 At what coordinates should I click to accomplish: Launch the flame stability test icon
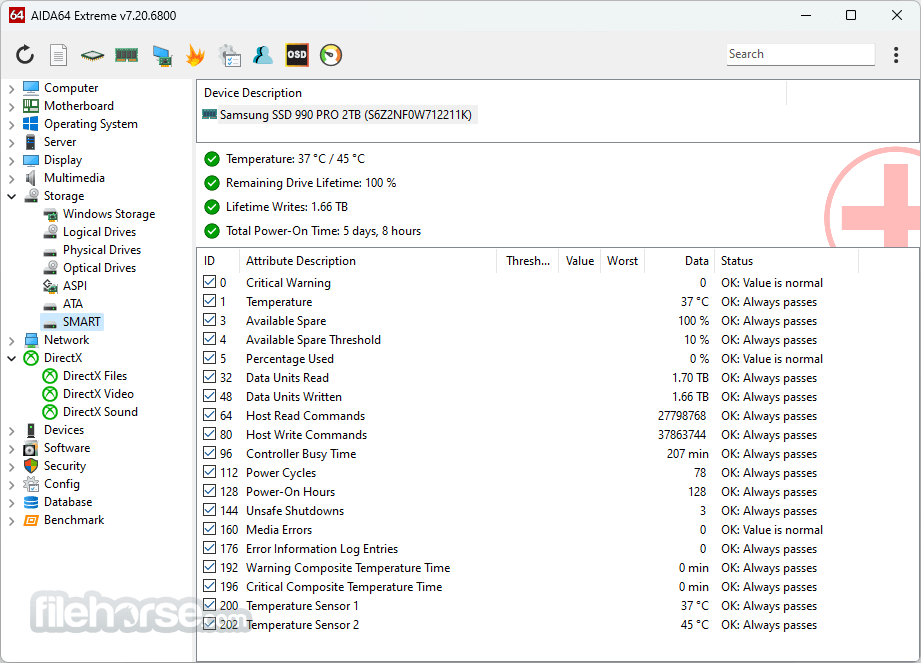click(x=195, y=55)
